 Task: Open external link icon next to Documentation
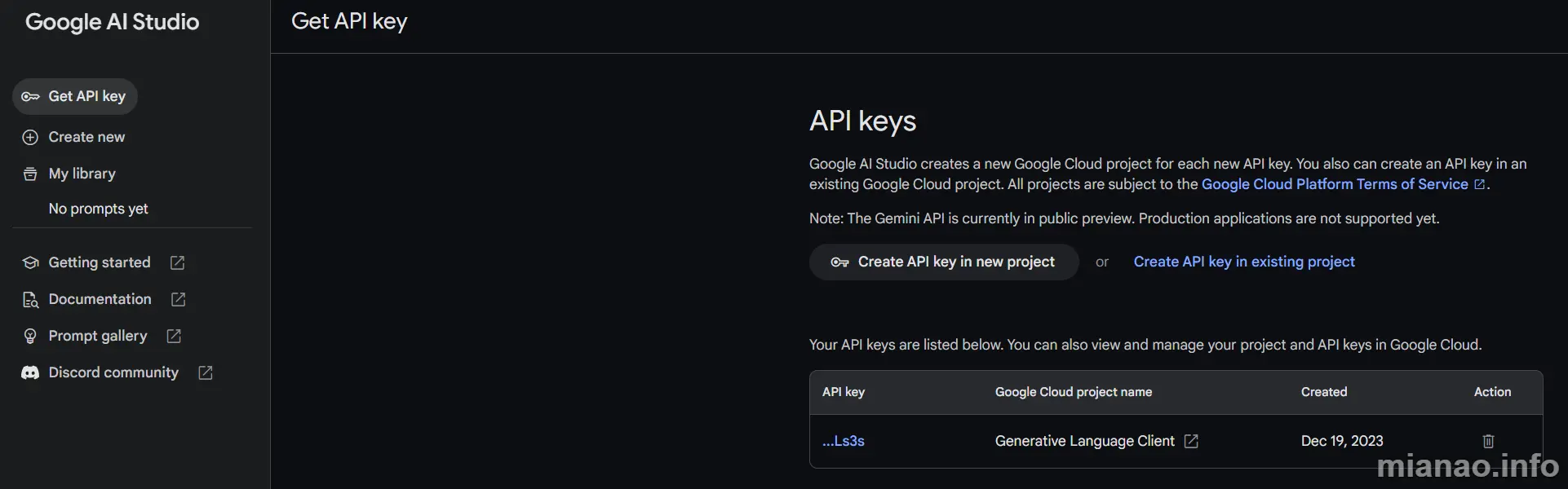pyautogui.click(x=178, y=299)
